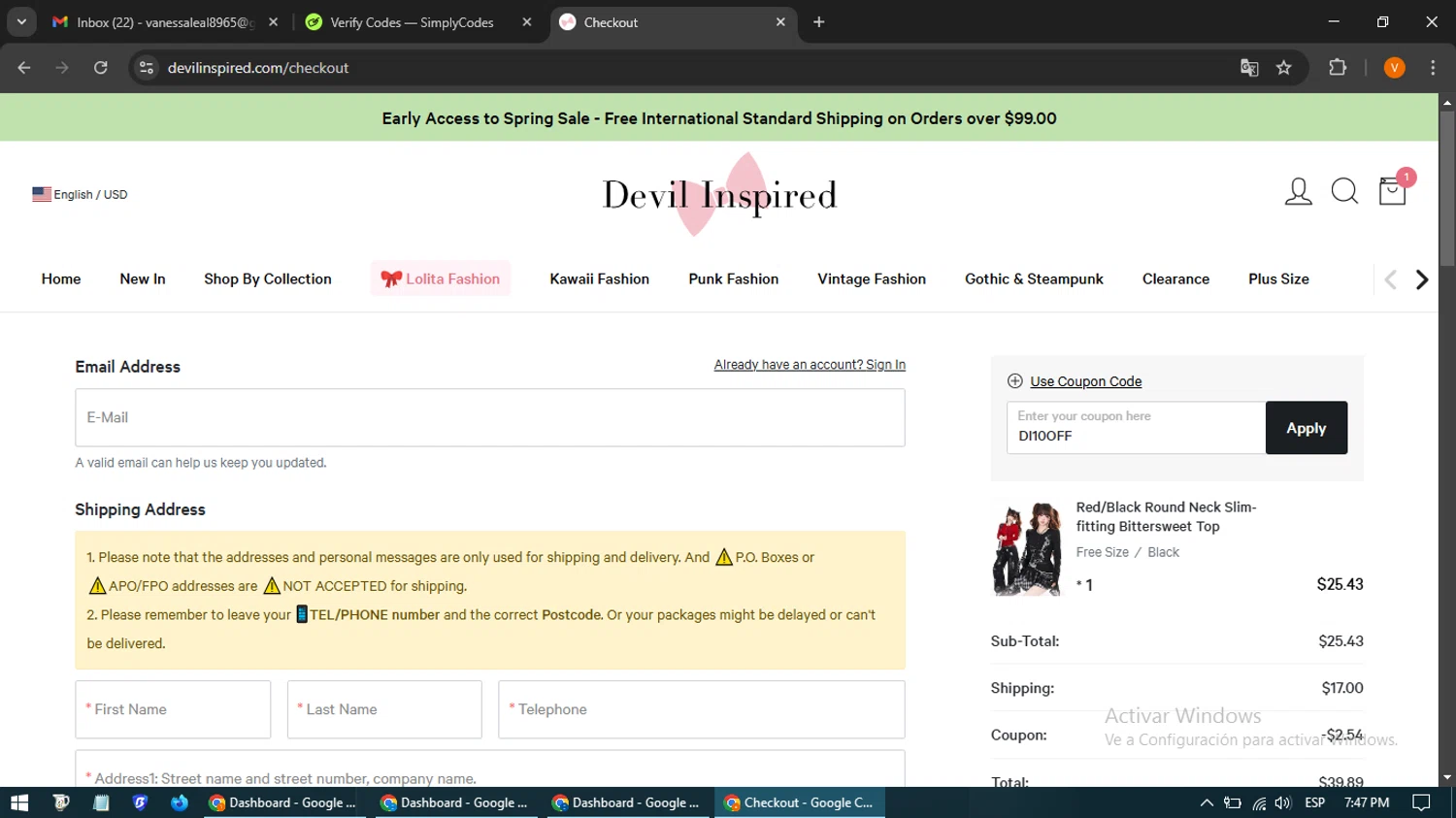Click the network tray icon
Viewport: 1456px width, 818px height.
click(1259, 802)
